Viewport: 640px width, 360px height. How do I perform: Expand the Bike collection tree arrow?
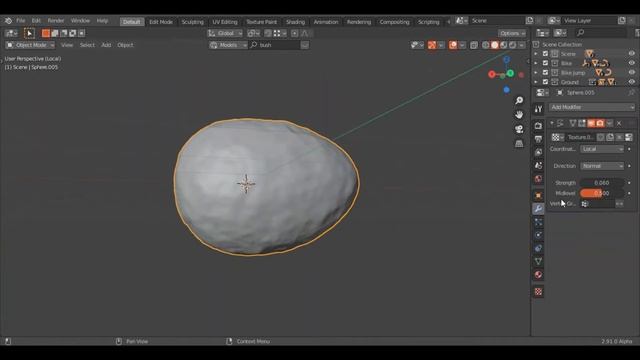pos(536,63)
